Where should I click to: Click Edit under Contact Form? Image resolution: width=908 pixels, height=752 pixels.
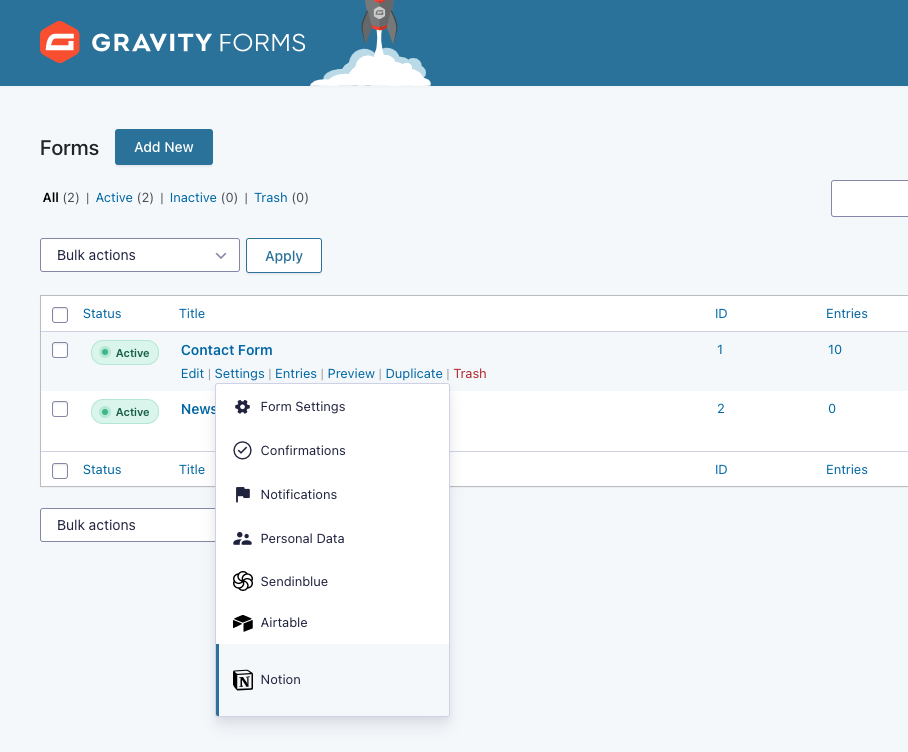pyautogui.click(x=192, y=373)
